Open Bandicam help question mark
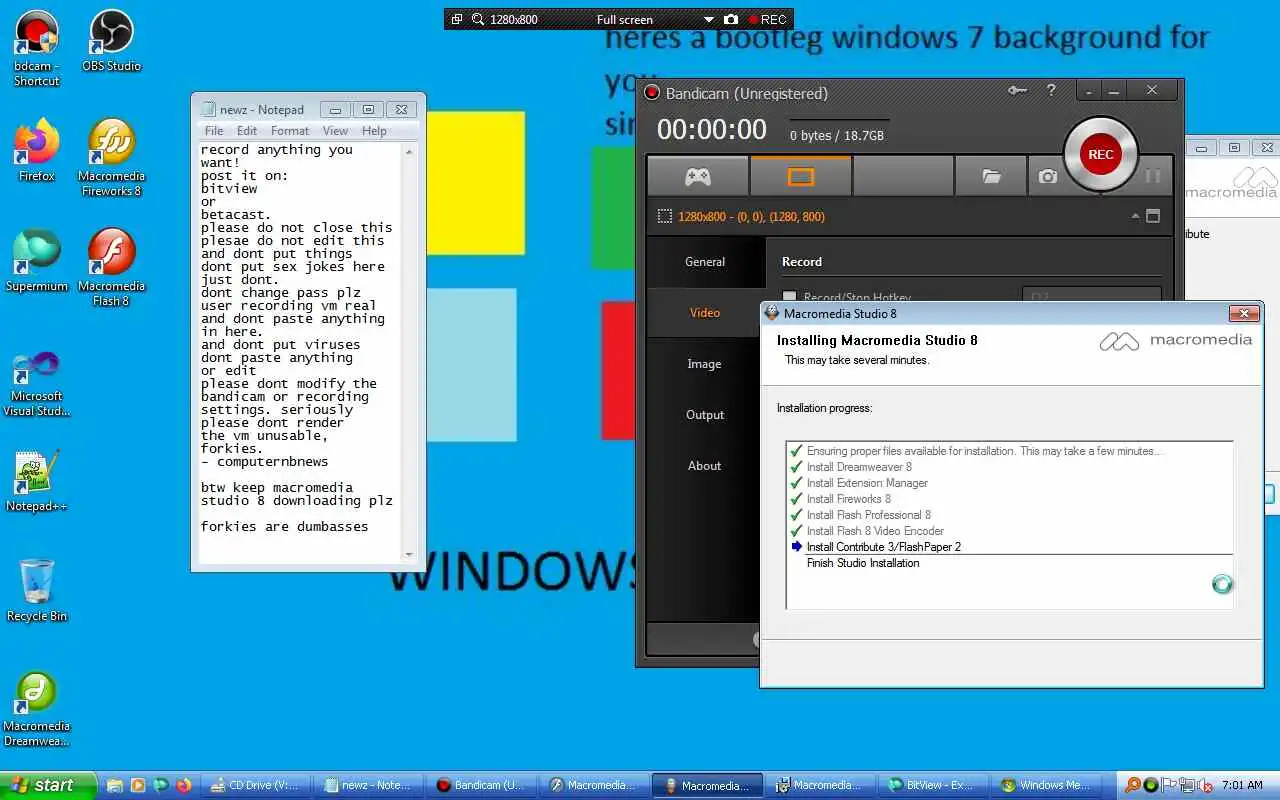 [x=1051, y=90]
